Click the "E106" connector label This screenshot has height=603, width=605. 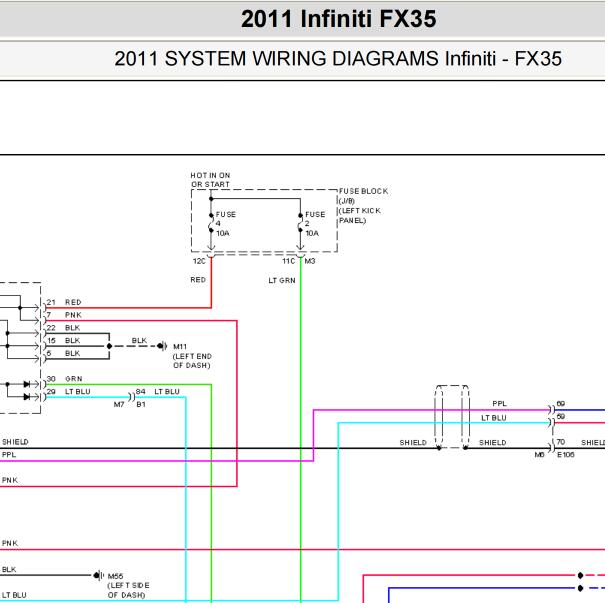coord(566,455)
